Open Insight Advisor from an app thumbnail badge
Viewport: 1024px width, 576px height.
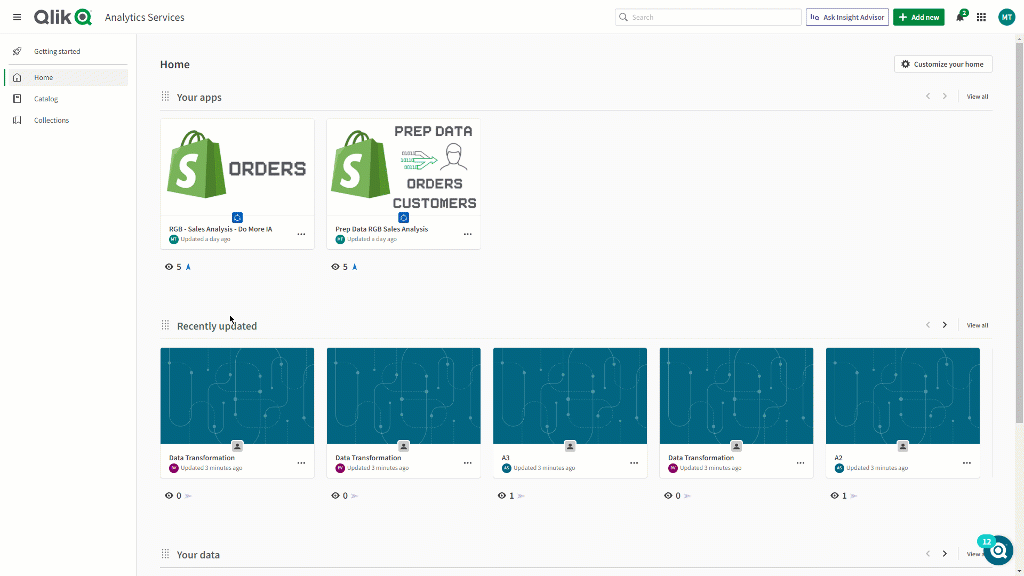(x=237, y=217)
